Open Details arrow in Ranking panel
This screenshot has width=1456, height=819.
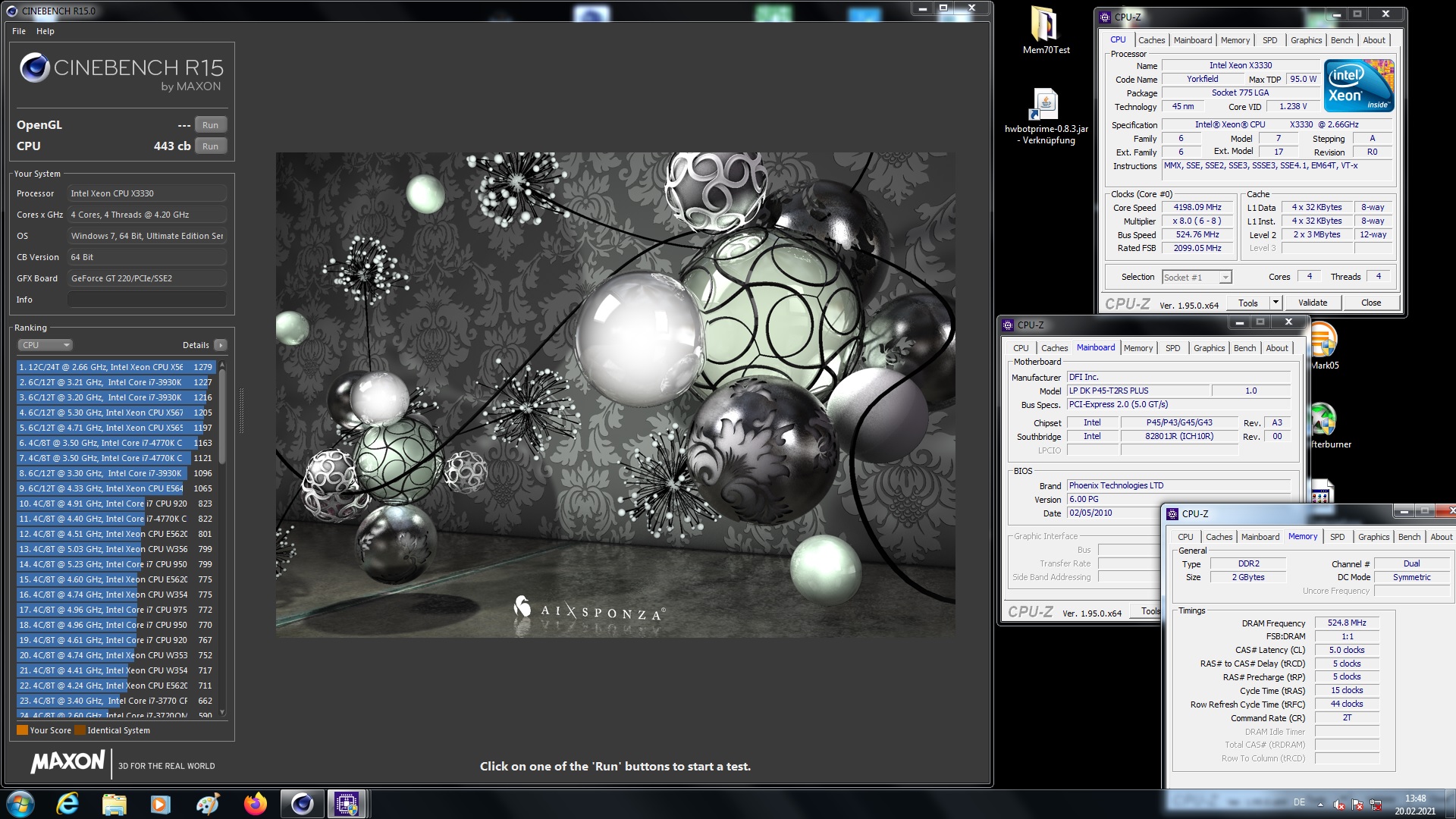click(x=221, y=345)
